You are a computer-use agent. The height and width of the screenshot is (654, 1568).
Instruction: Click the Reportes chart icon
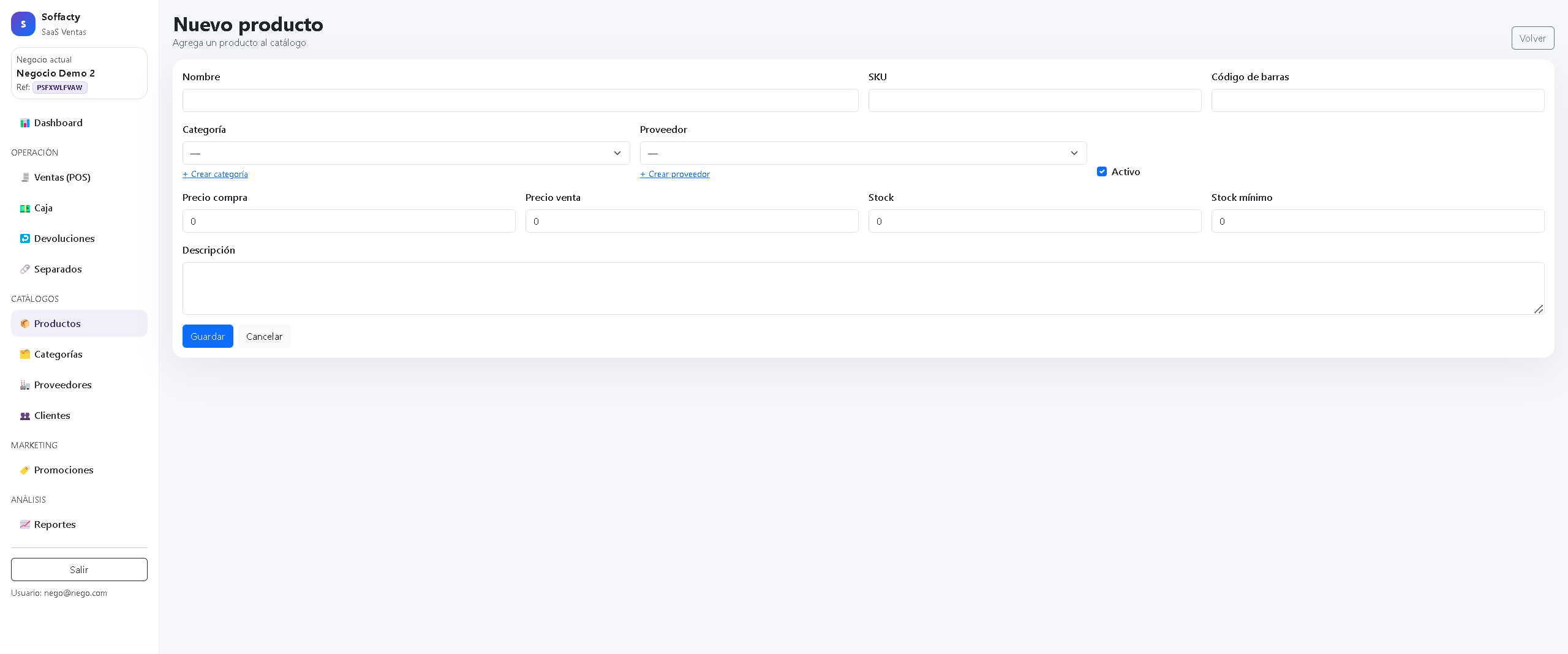click(24, 525)
